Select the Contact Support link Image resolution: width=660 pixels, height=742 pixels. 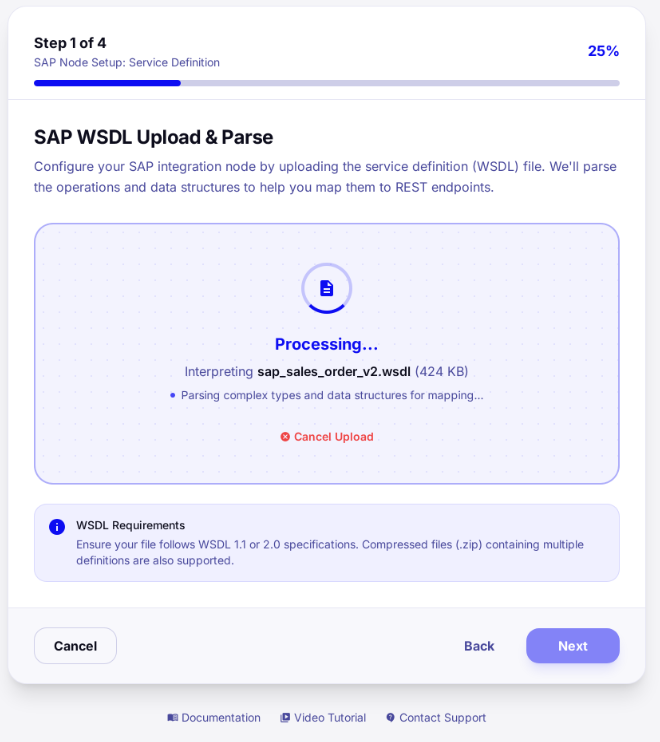(x=442, y=717)
